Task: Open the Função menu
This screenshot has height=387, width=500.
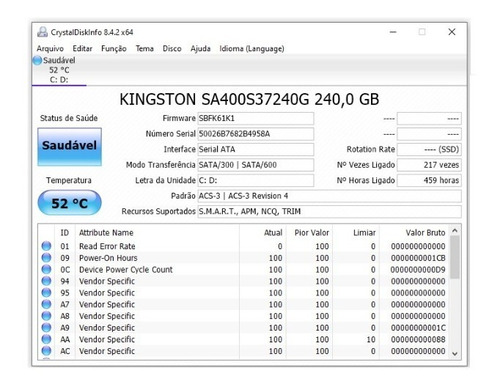Action: pyautogui.click(x=114, y=49)
